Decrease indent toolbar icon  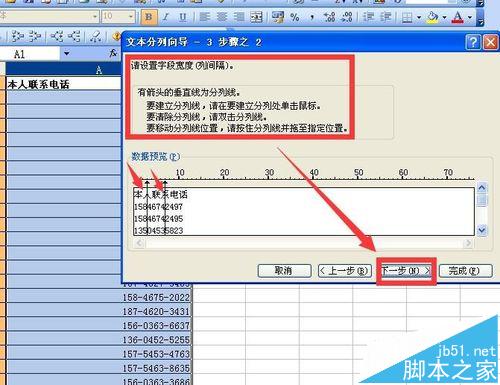point(368,17)
